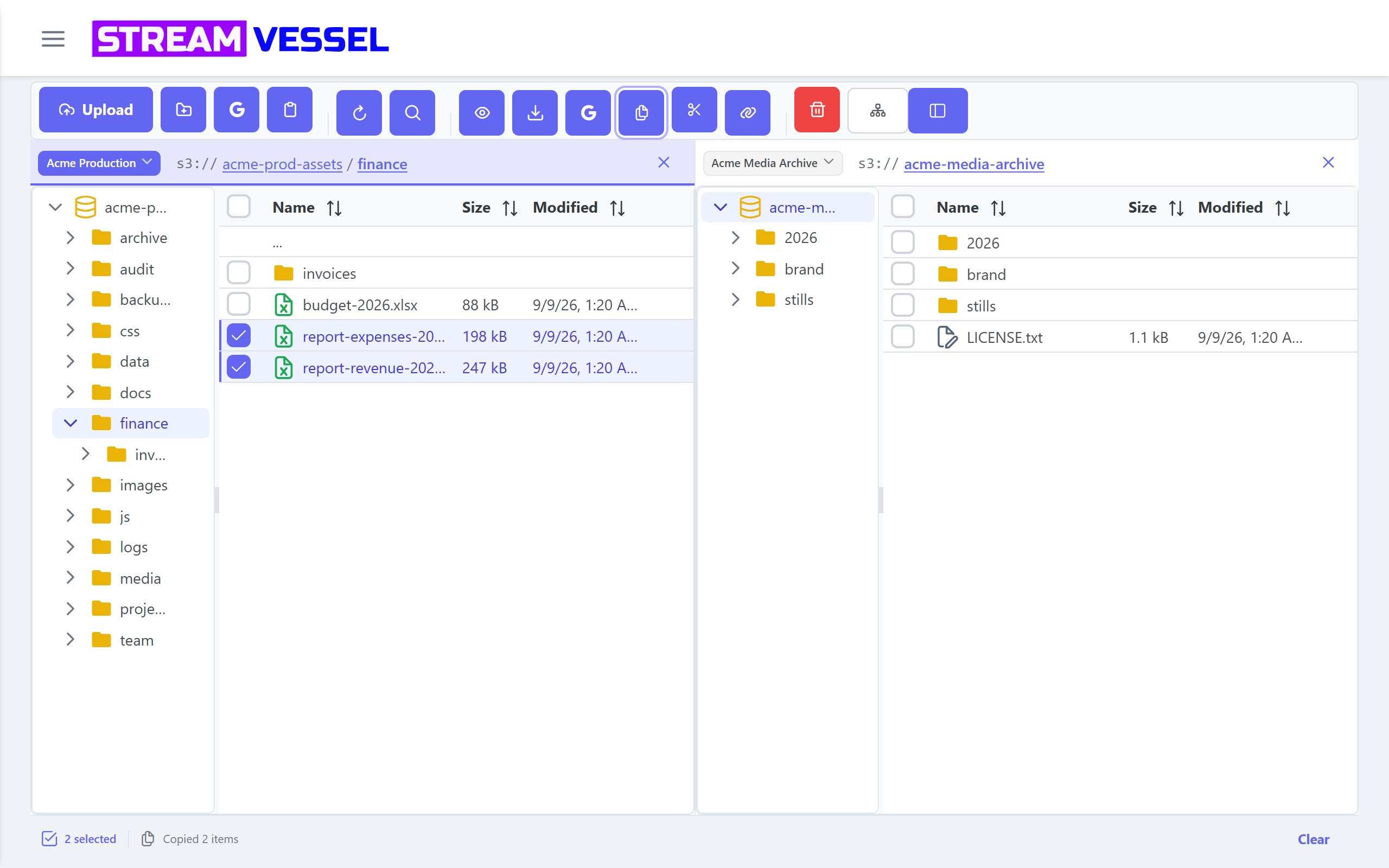Check the brand folder checkbox in the right list

pos(903,274)
